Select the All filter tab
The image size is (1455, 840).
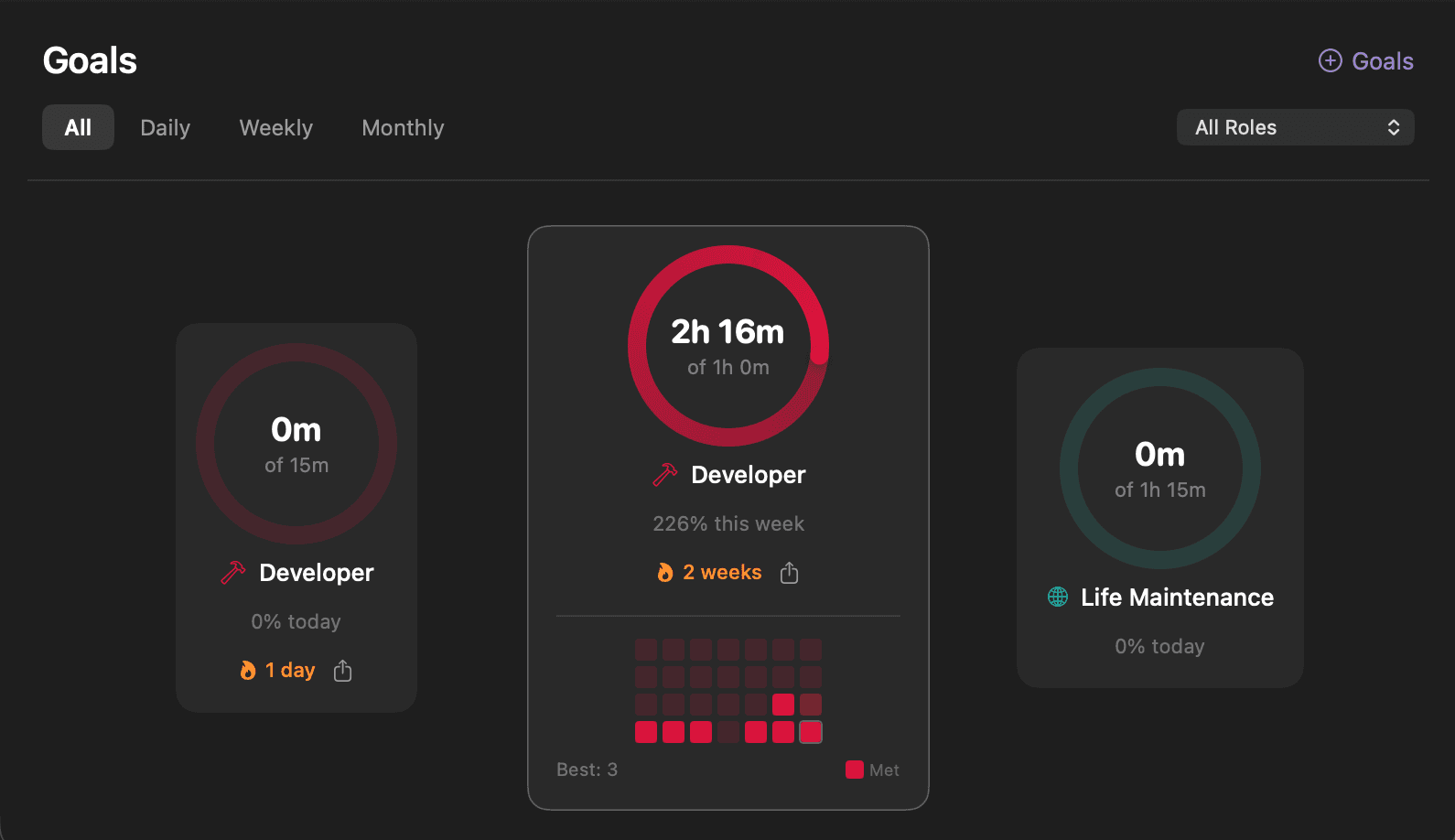click(x=78, y=127)
